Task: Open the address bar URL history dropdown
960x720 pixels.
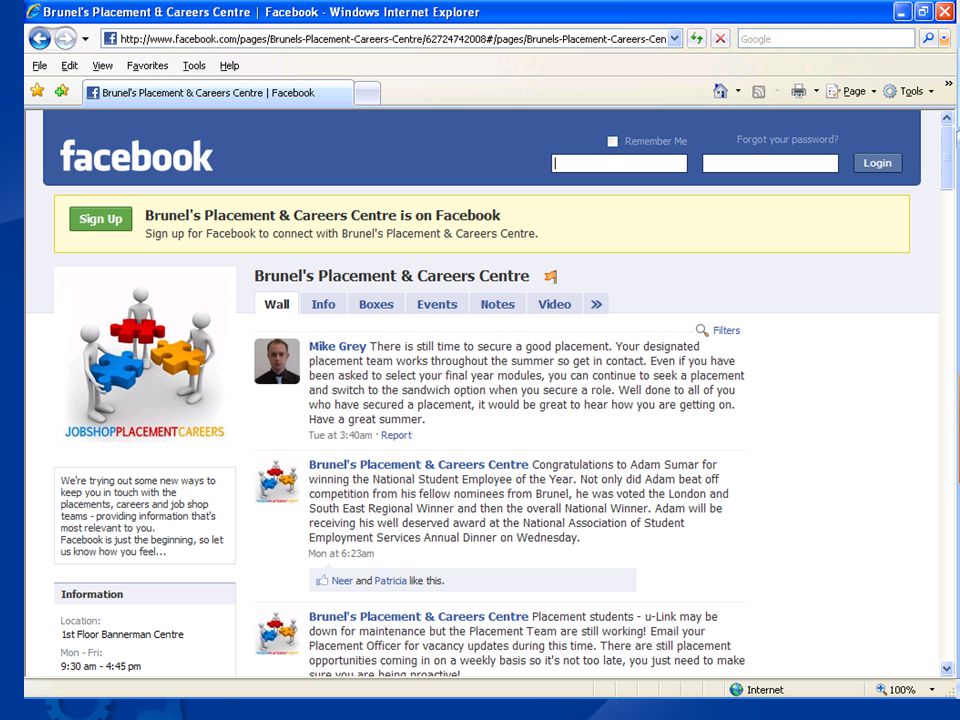Action: pyautogui.click(x=674, y=39)
